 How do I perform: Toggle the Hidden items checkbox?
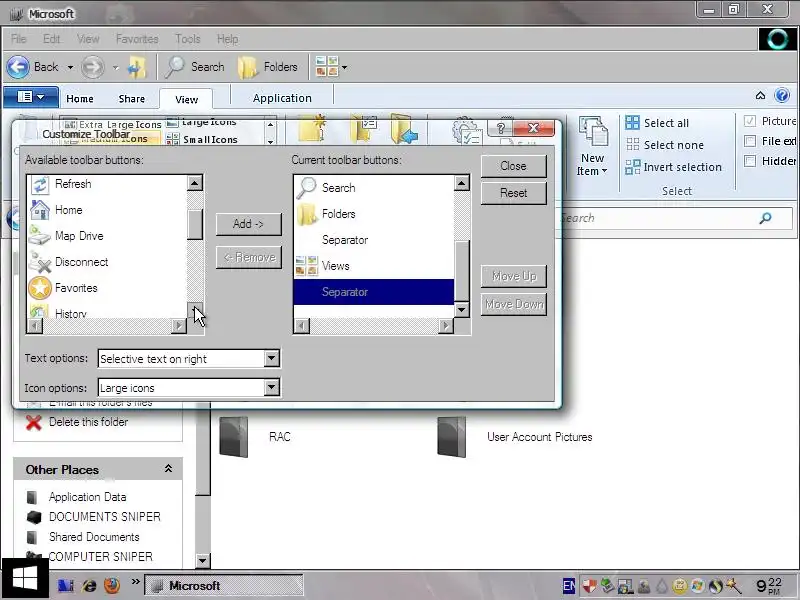pos(749,161)
